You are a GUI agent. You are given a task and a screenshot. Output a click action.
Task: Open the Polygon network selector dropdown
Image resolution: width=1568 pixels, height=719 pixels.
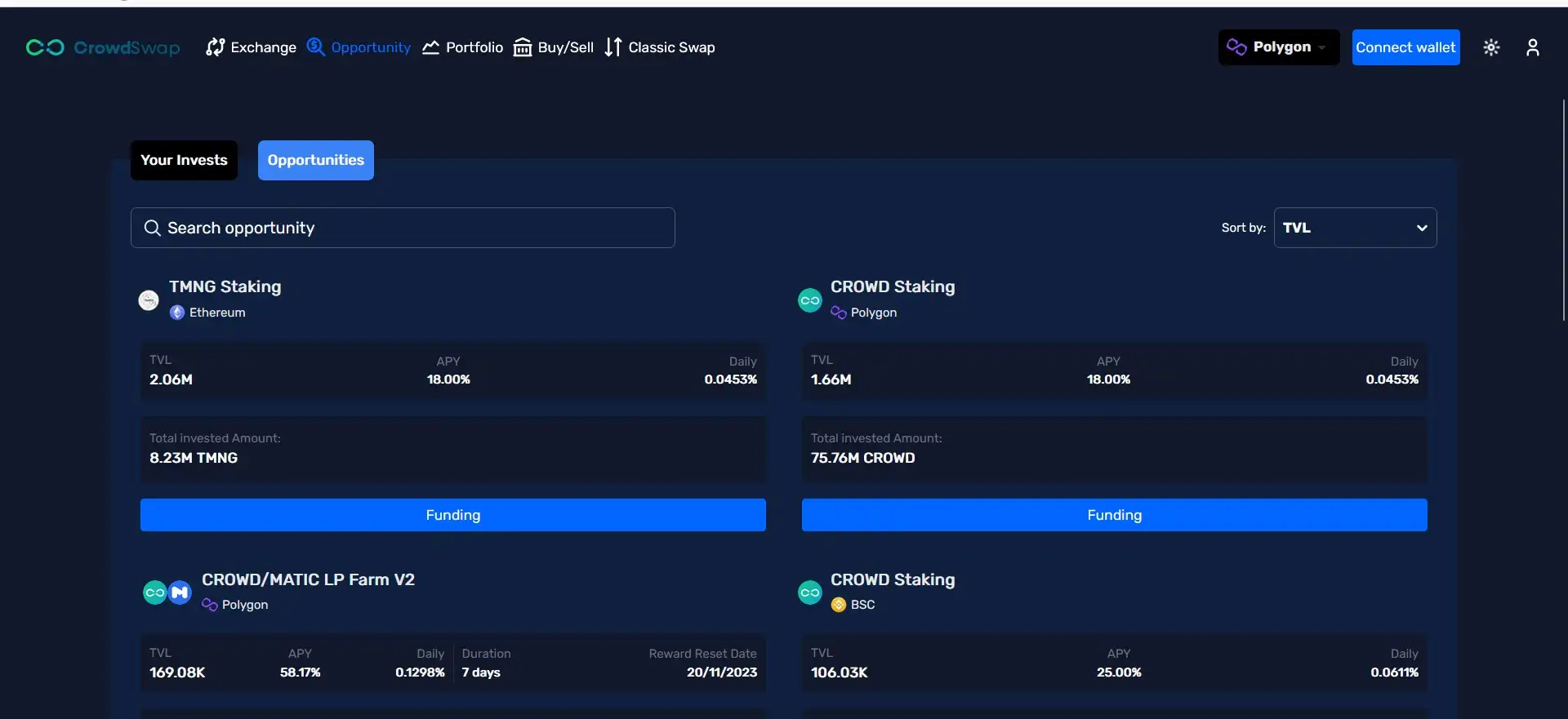point(1278,47)
